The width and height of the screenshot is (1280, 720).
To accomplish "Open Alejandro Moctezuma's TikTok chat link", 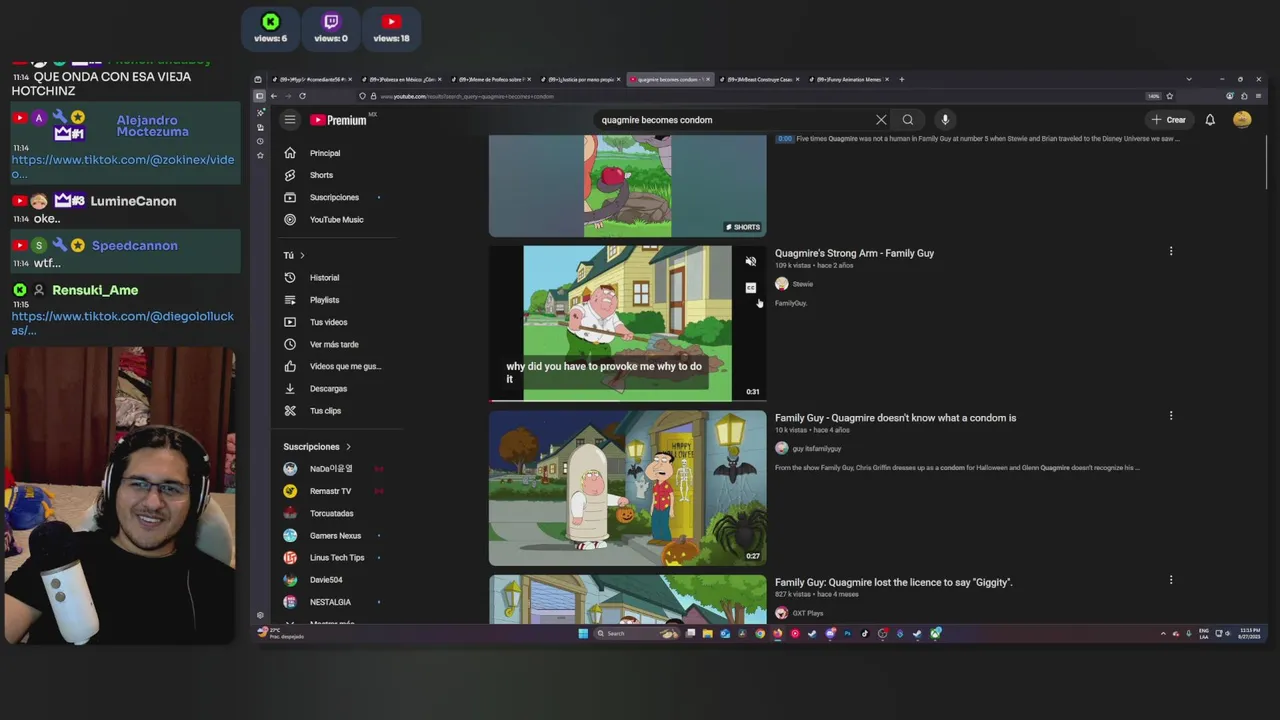I will pos(123,166).
